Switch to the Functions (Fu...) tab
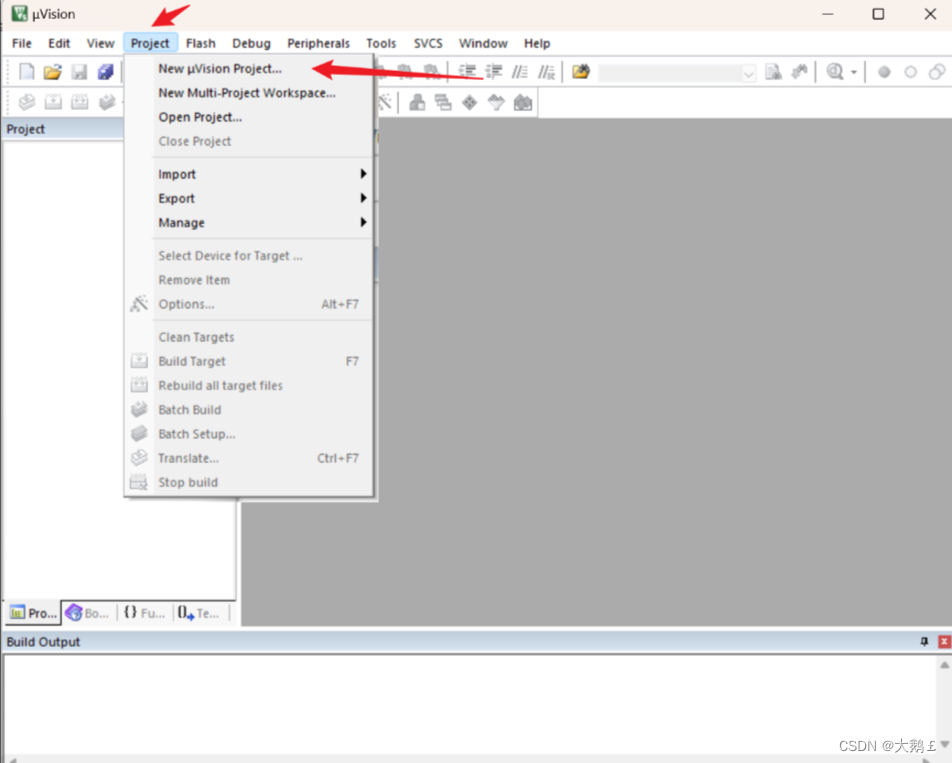 (144, 613)
